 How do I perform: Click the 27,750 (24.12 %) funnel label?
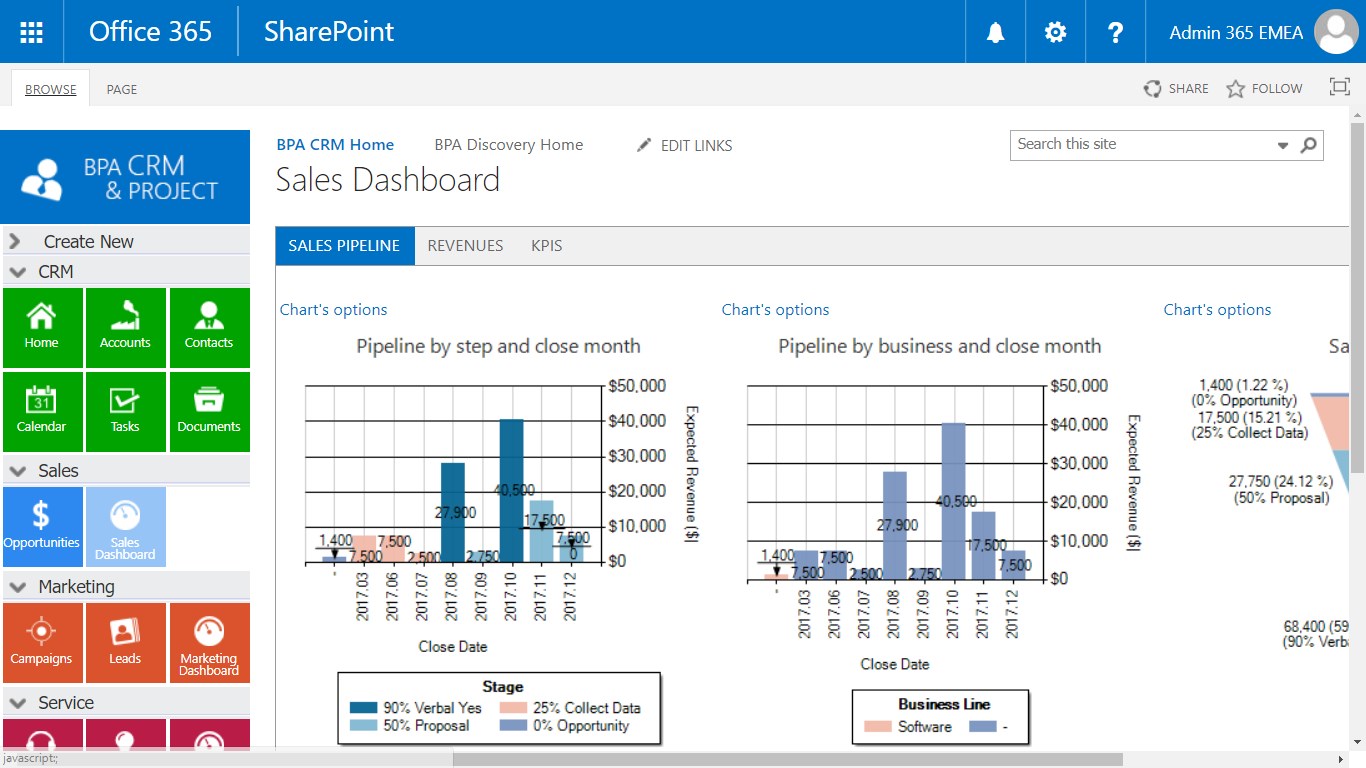(x=1281, y=489)
